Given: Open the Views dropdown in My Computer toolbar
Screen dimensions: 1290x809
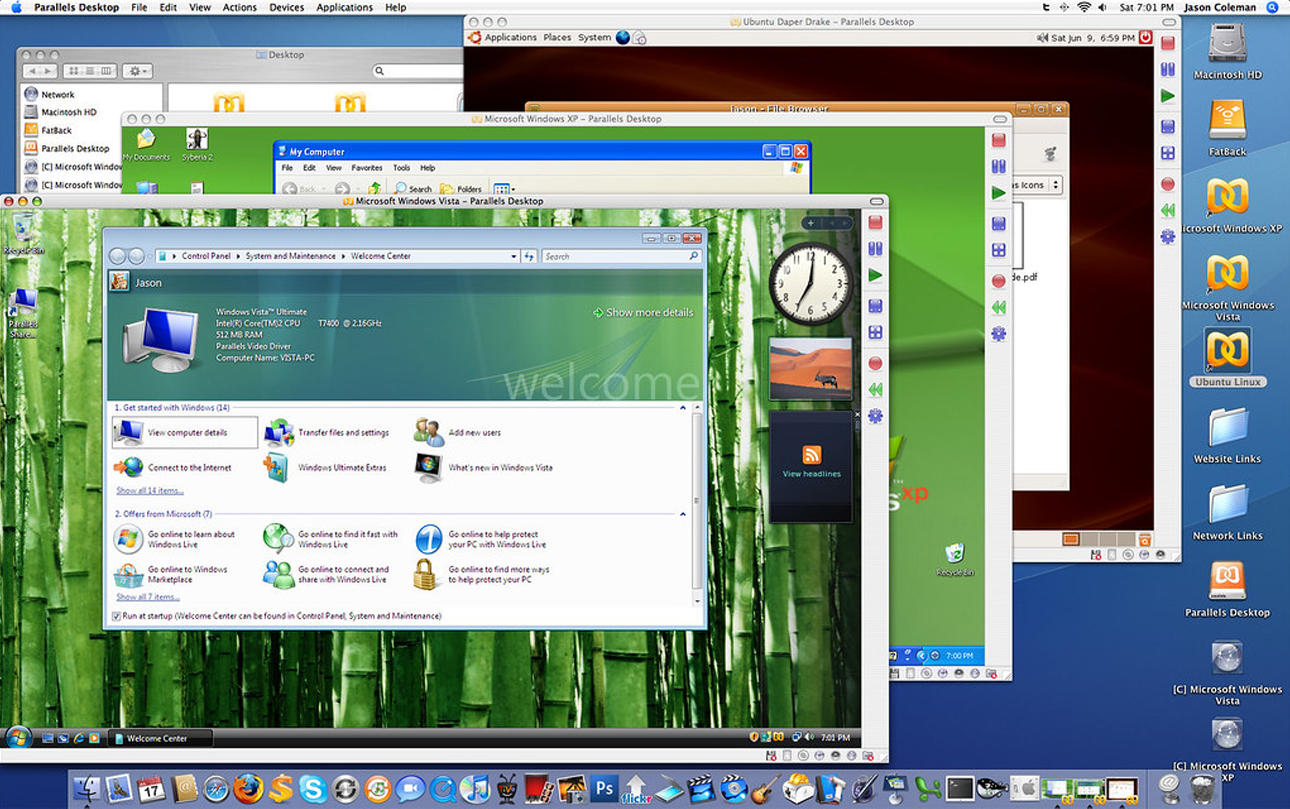Looking at the screenshot, I should (503, 188).
